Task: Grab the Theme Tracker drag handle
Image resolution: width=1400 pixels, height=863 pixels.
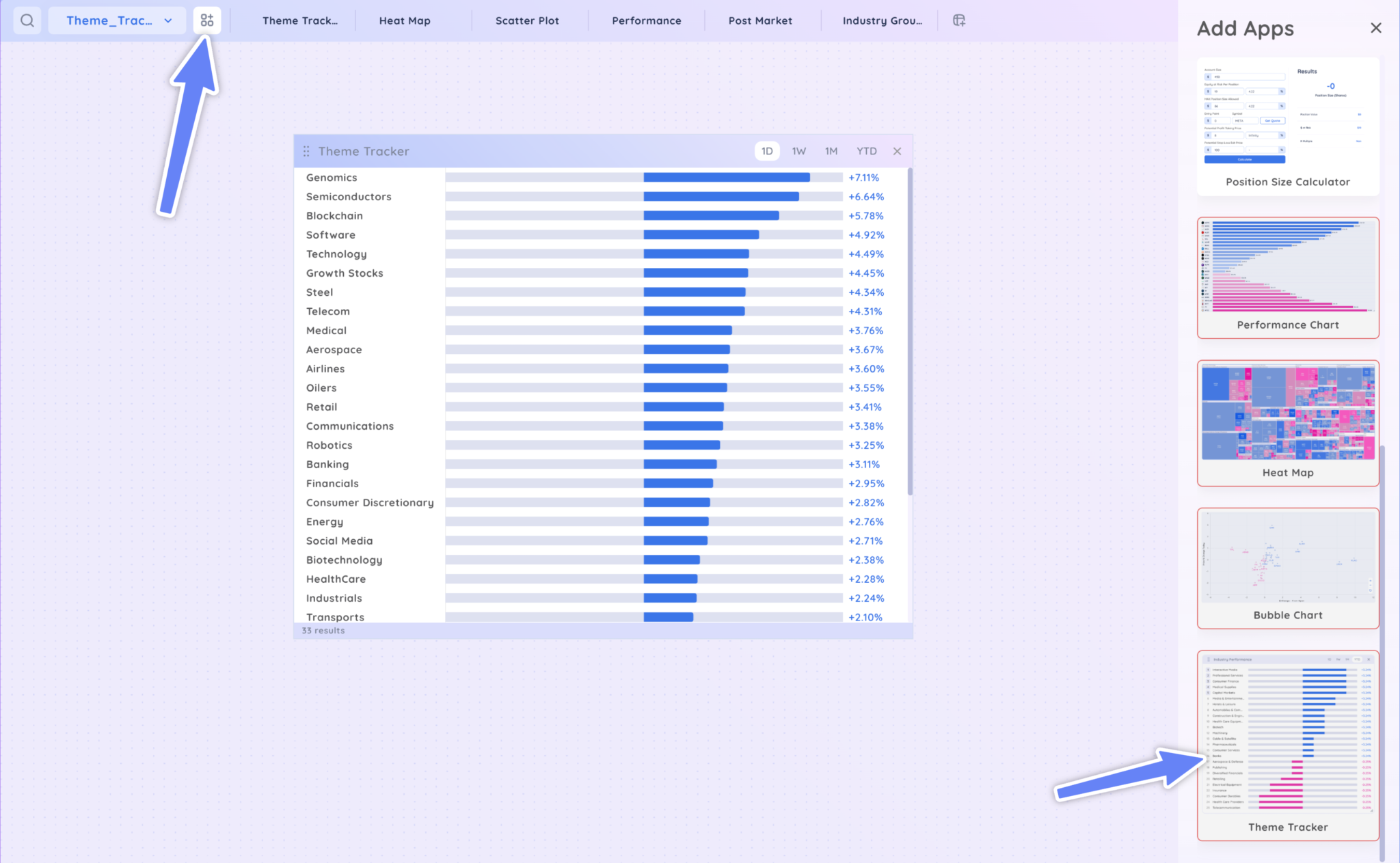Action: click(306, 151)
